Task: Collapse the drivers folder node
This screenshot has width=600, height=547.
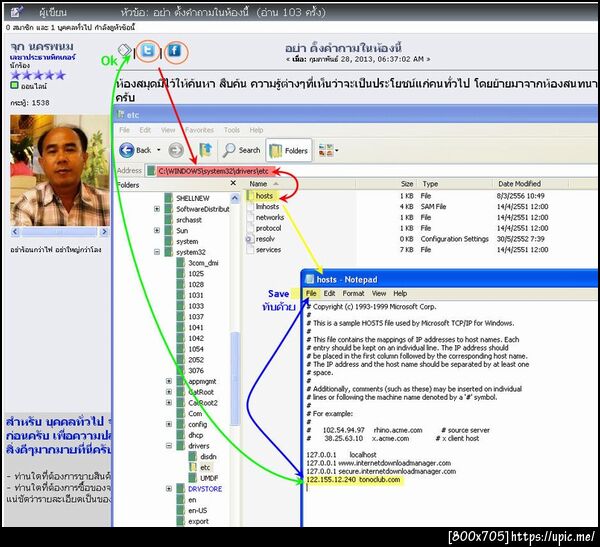Action: 169,446
